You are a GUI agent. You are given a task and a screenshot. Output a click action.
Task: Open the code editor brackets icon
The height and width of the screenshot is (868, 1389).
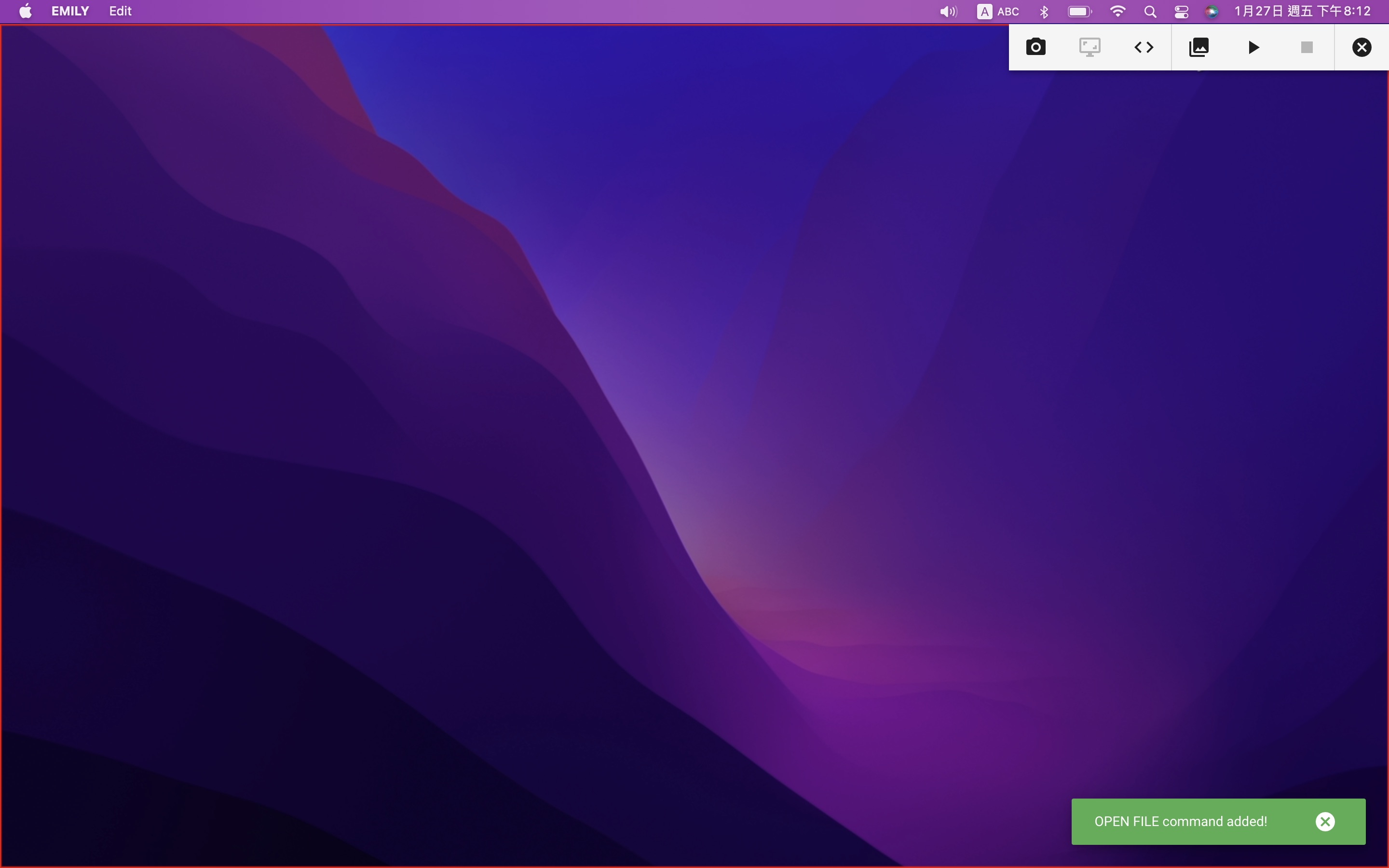1144,47
